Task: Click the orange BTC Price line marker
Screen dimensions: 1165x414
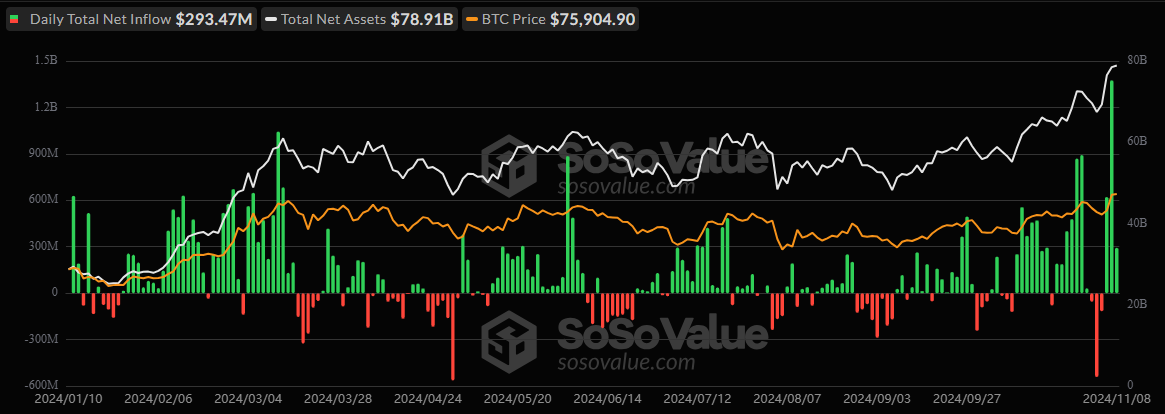Action: [x=470, y=20]
